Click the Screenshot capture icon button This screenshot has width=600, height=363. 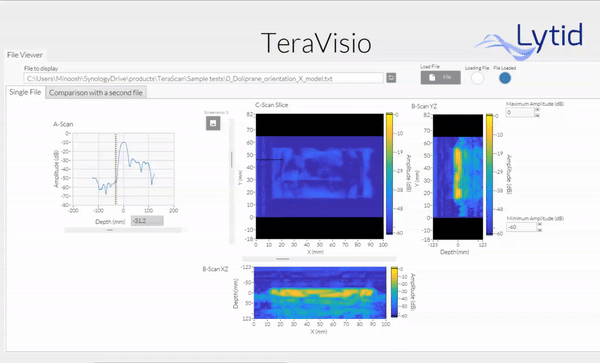pyautogui.click(x=213, y=123)
